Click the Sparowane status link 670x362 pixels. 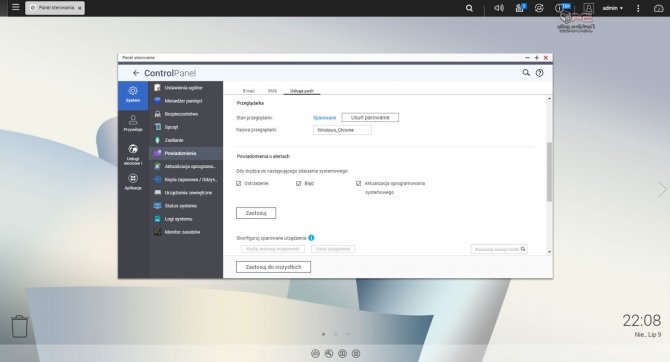point(324,118)
